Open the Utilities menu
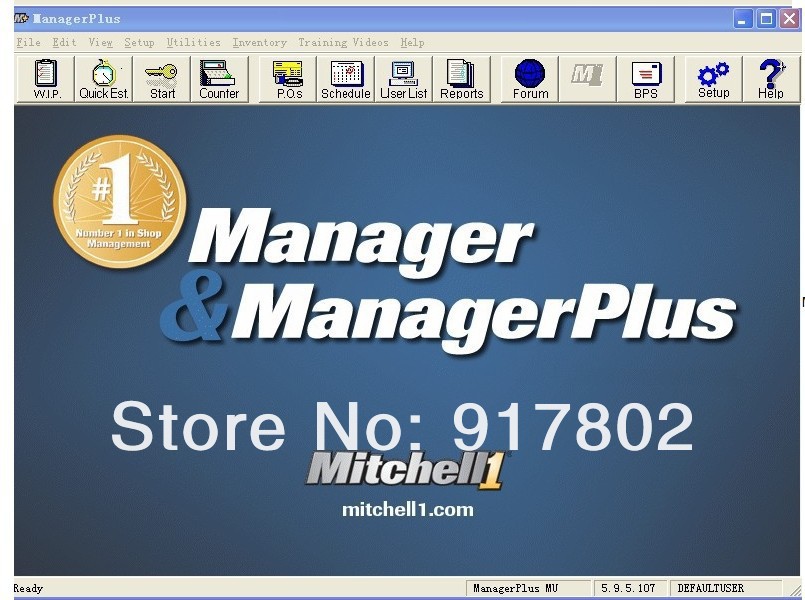805x600 pixels. click(x=194, y=43)
